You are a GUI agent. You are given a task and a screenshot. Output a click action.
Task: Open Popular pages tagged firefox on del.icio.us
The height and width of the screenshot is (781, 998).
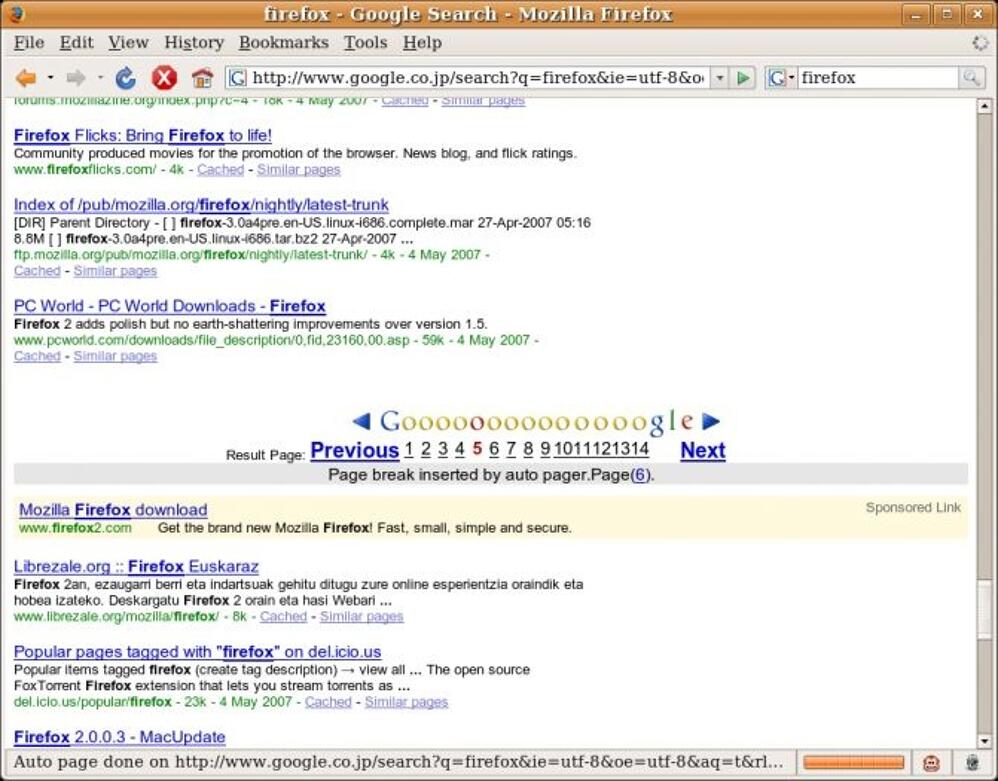pos(197,652)
